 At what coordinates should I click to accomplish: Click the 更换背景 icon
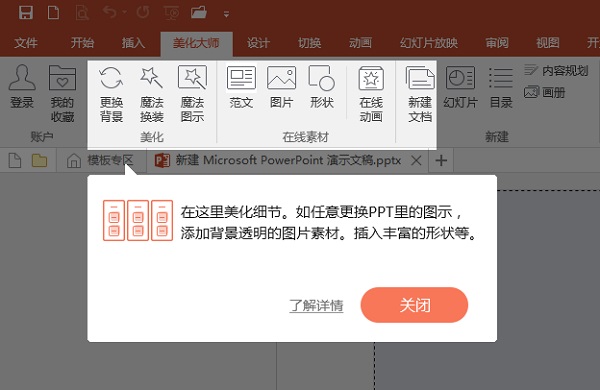[111, 94]
